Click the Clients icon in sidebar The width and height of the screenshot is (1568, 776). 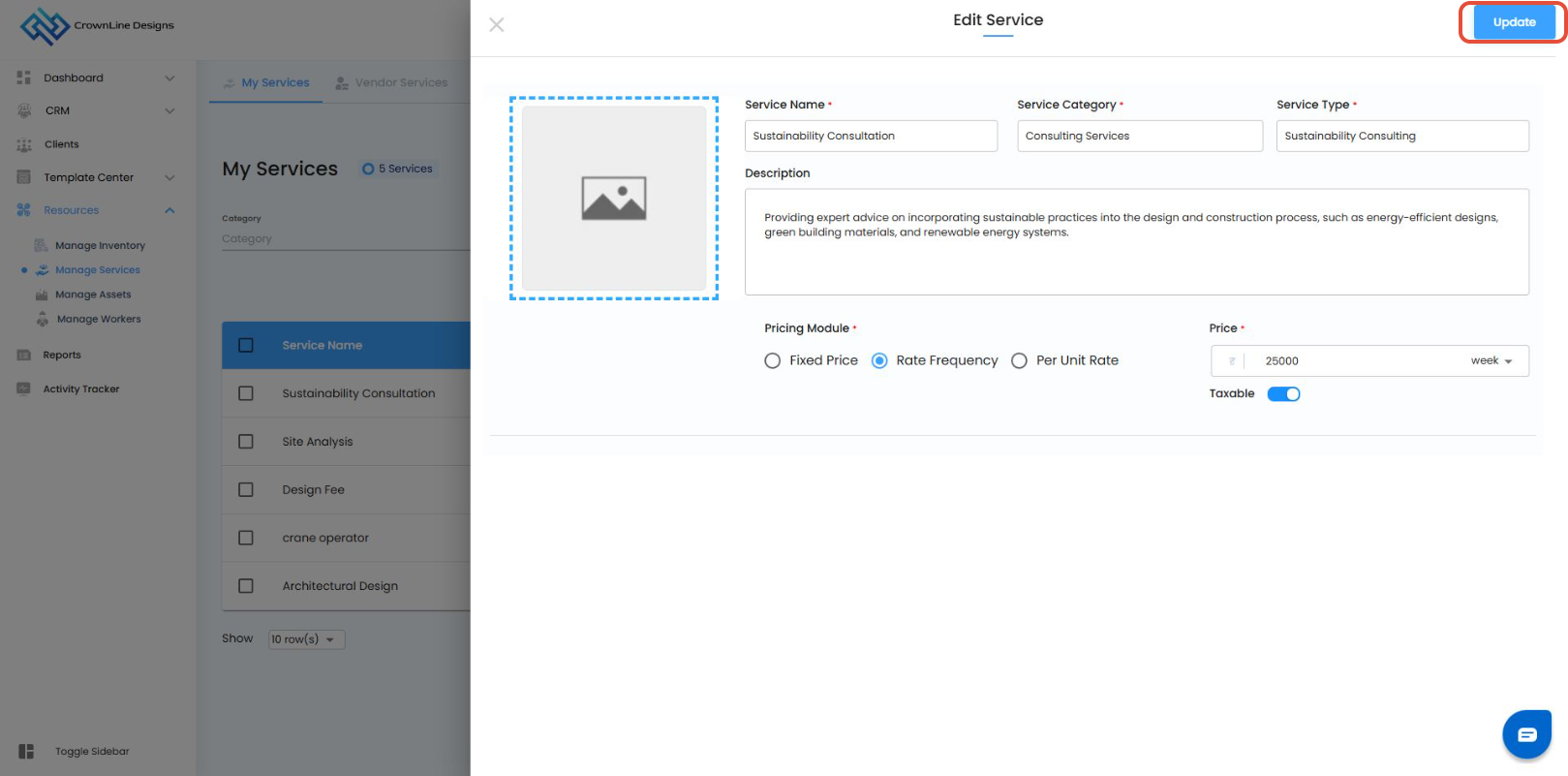tap(24, 144)
